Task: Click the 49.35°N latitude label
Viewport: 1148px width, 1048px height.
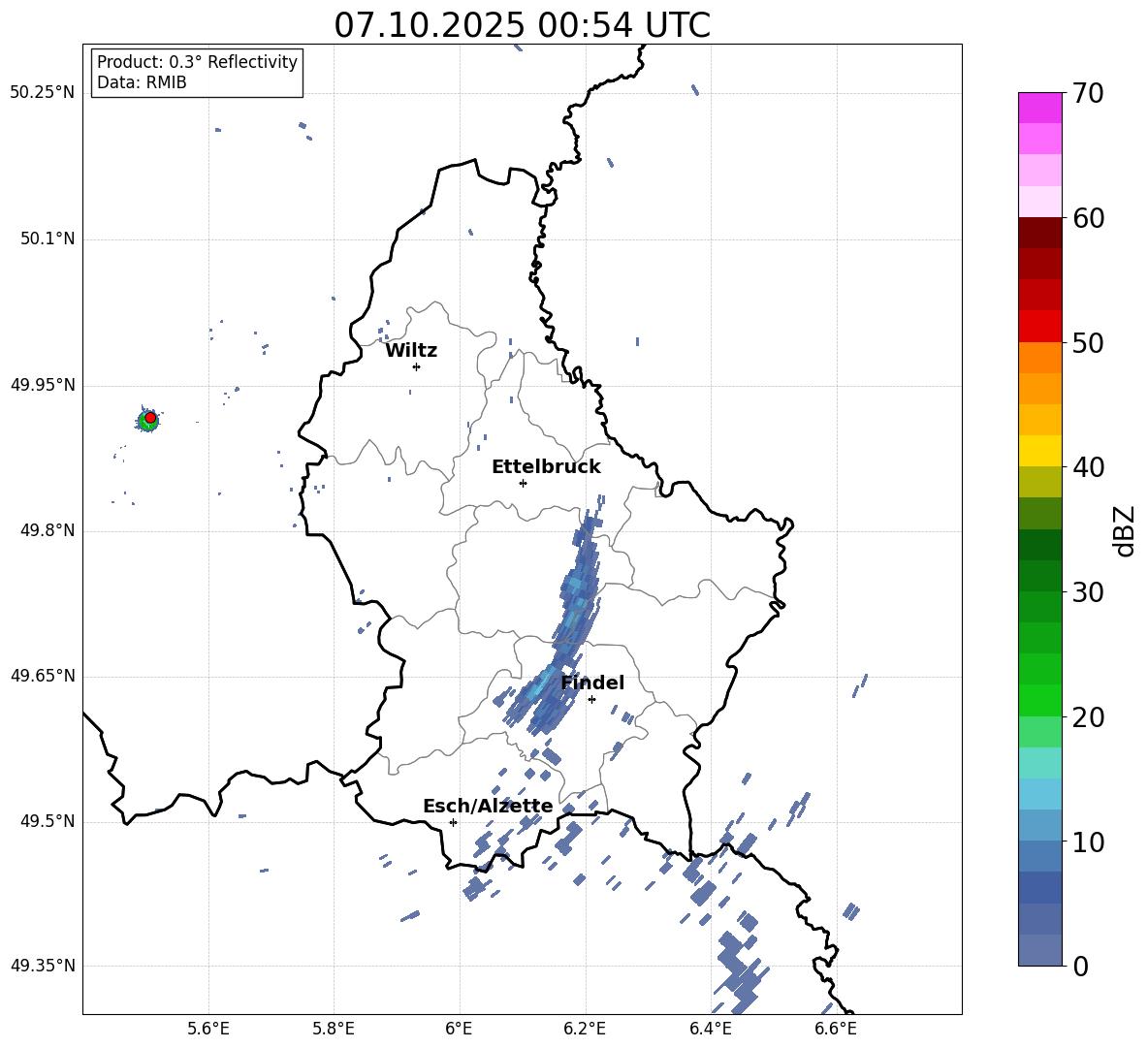Action: tap(43, 966)
